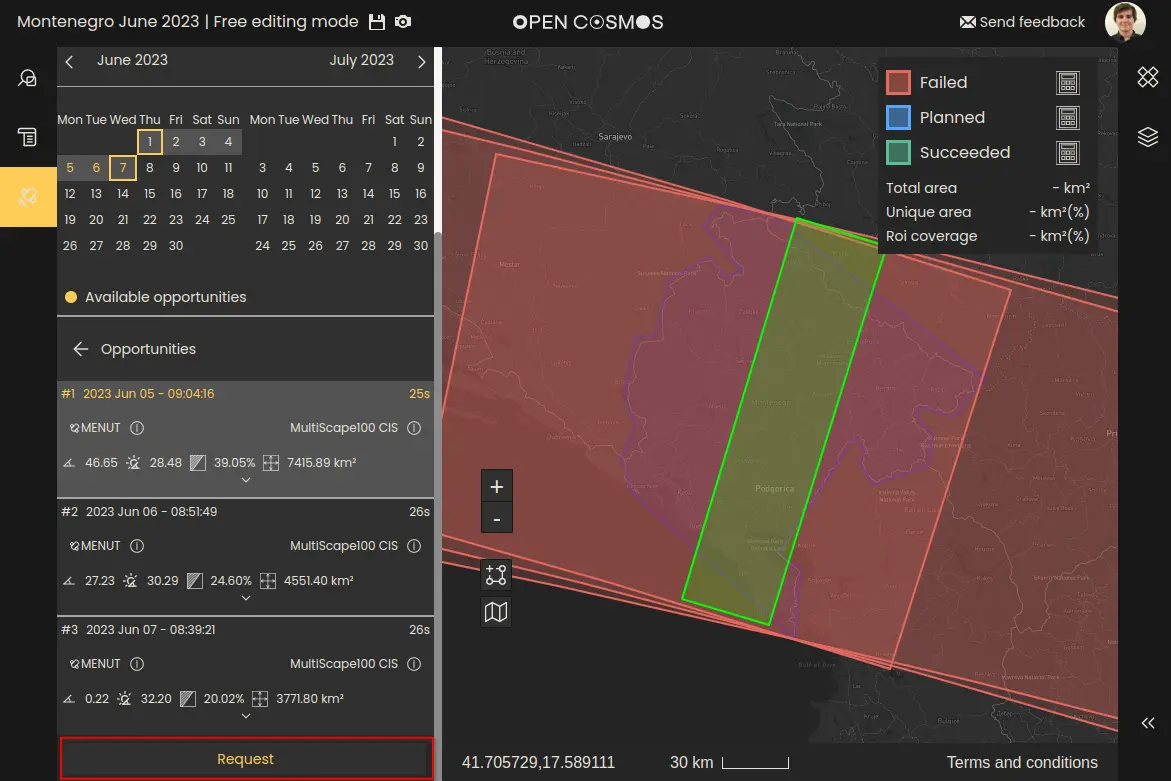Click the camera snapshot icon
1171x781 pixels.
[x=402, y=22]
